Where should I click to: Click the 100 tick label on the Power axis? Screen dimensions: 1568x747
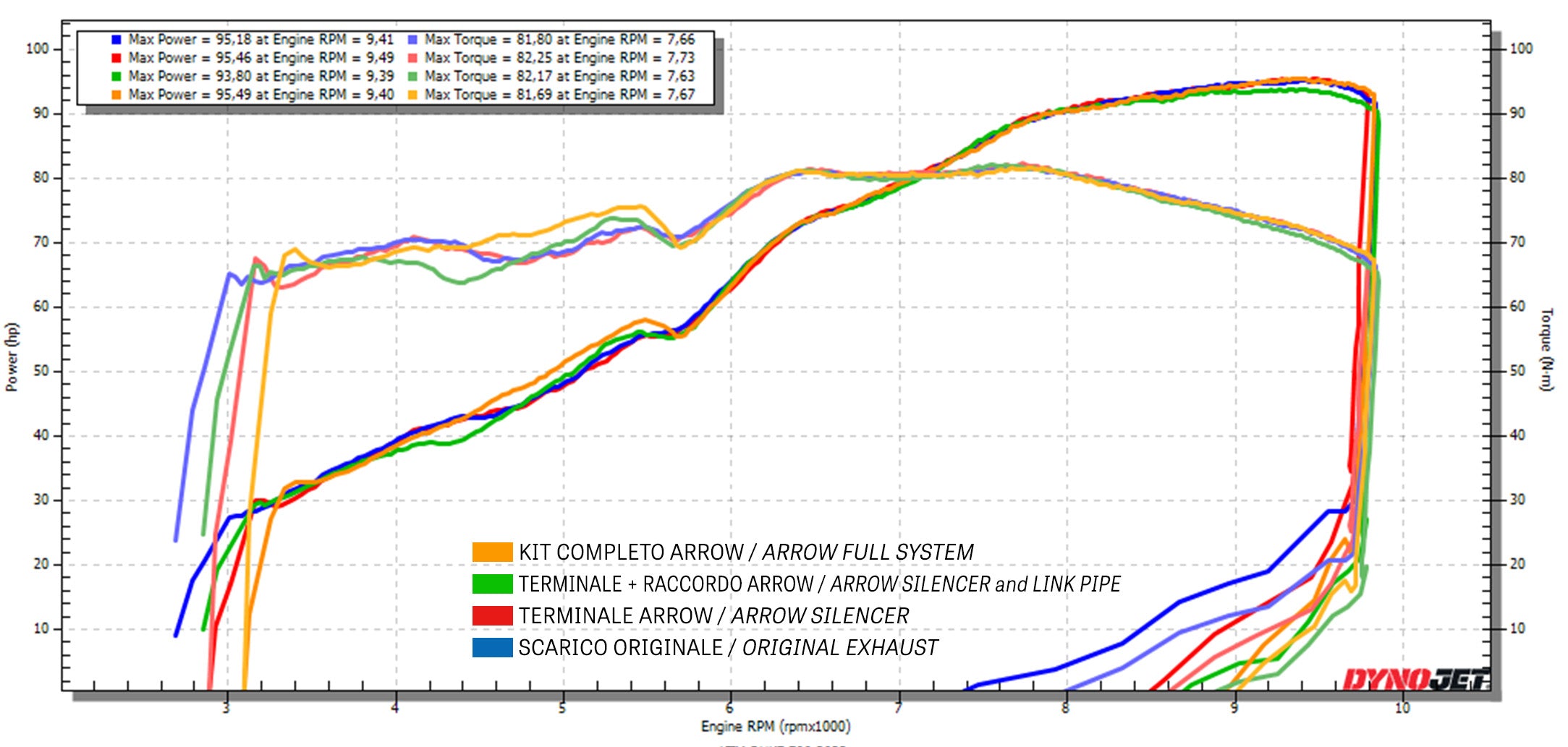point(37,49)
